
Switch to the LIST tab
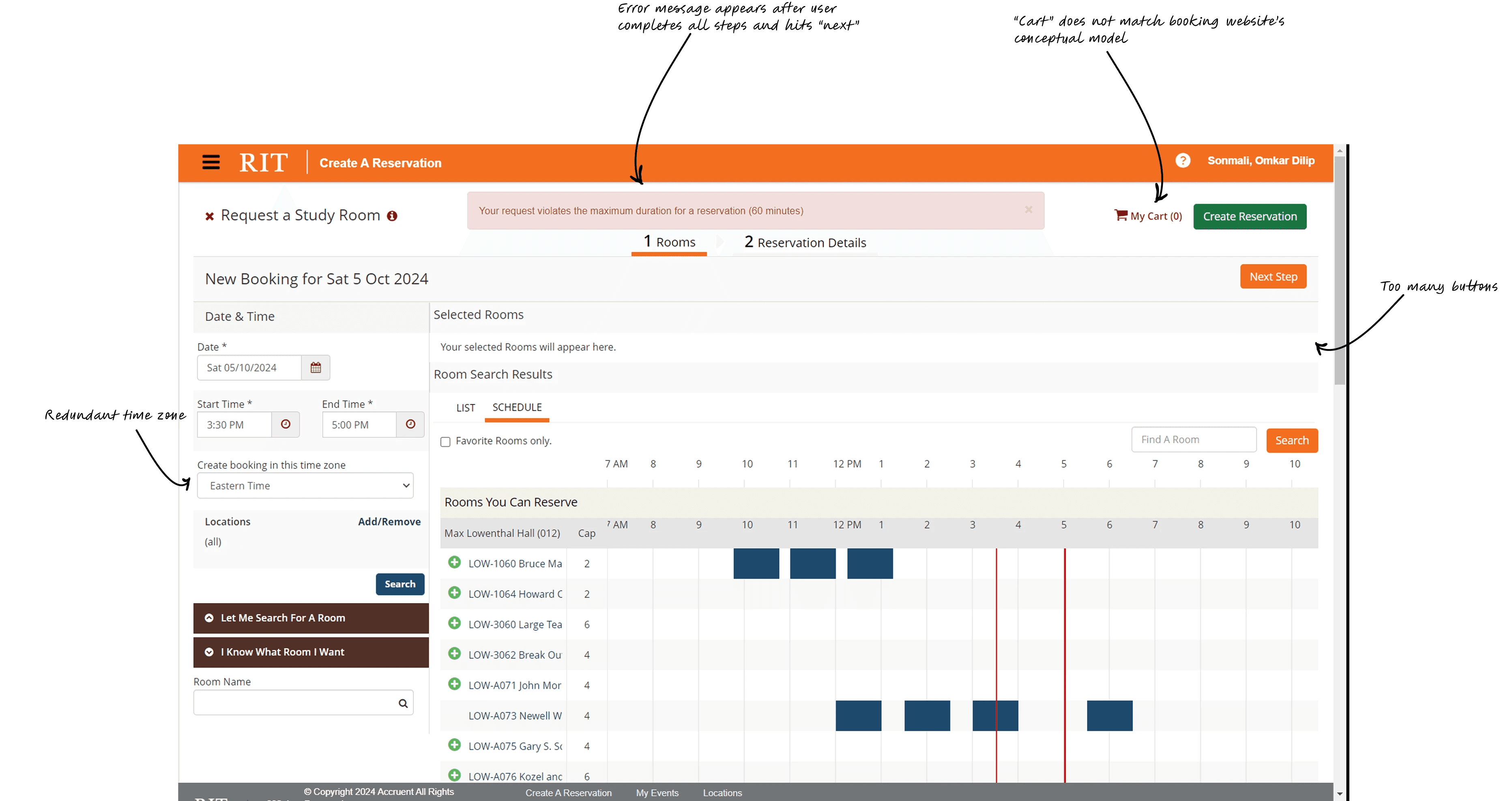[x=466, y=407]
